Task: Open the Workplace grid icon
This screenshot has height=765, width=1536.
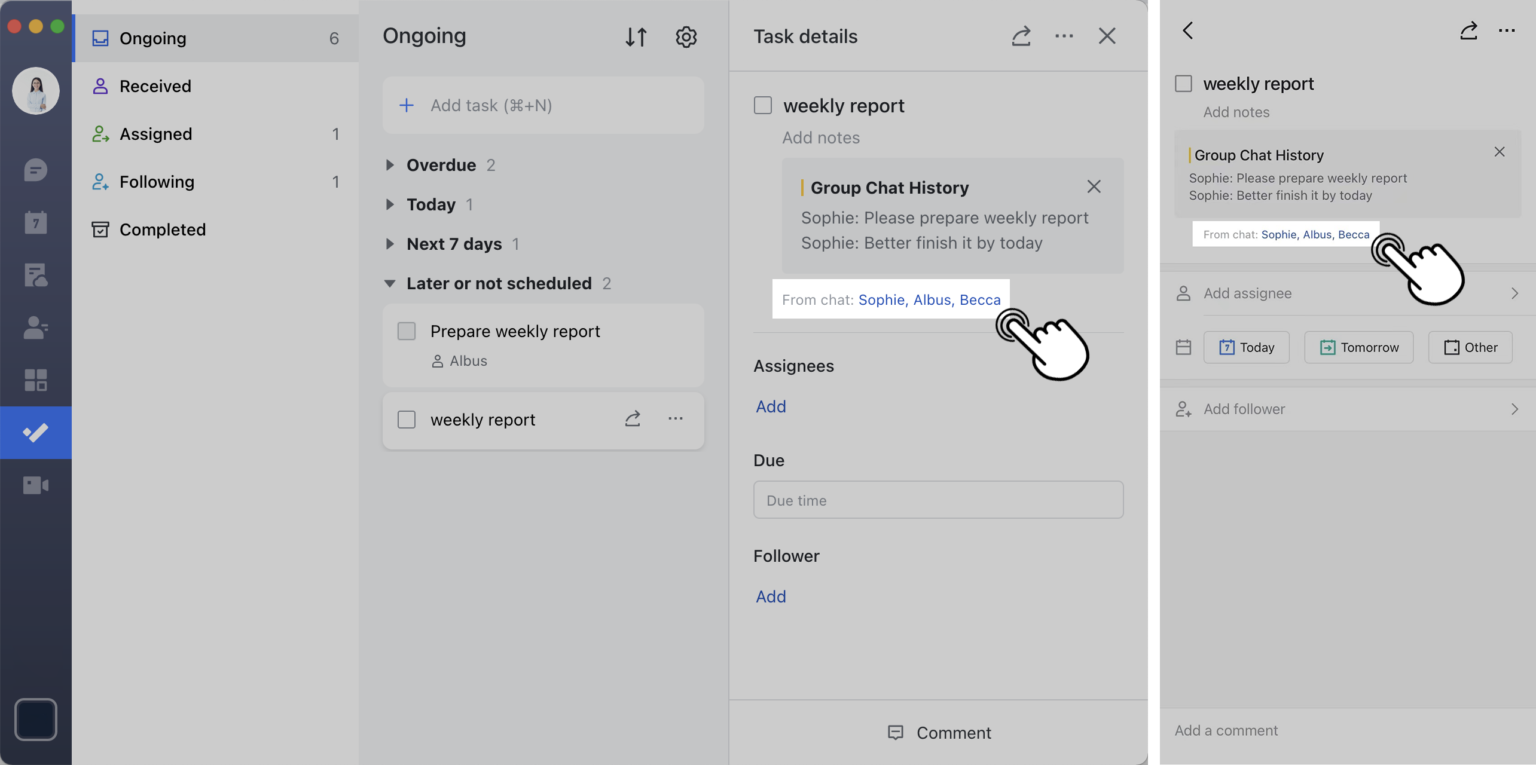Action: coord(36,380)
